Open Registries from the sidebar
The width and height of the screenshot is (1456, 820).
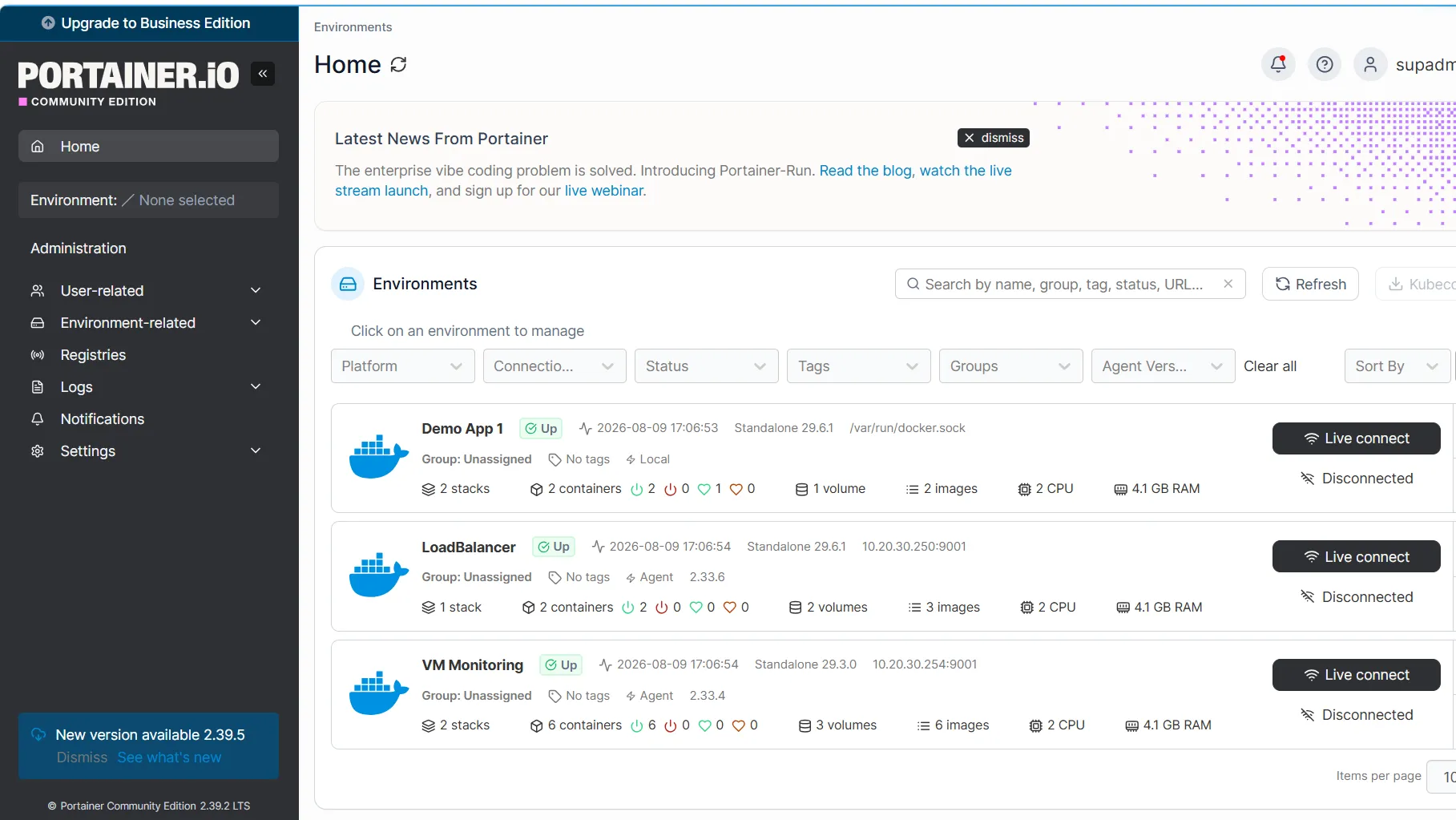click(x=93, y=355)
